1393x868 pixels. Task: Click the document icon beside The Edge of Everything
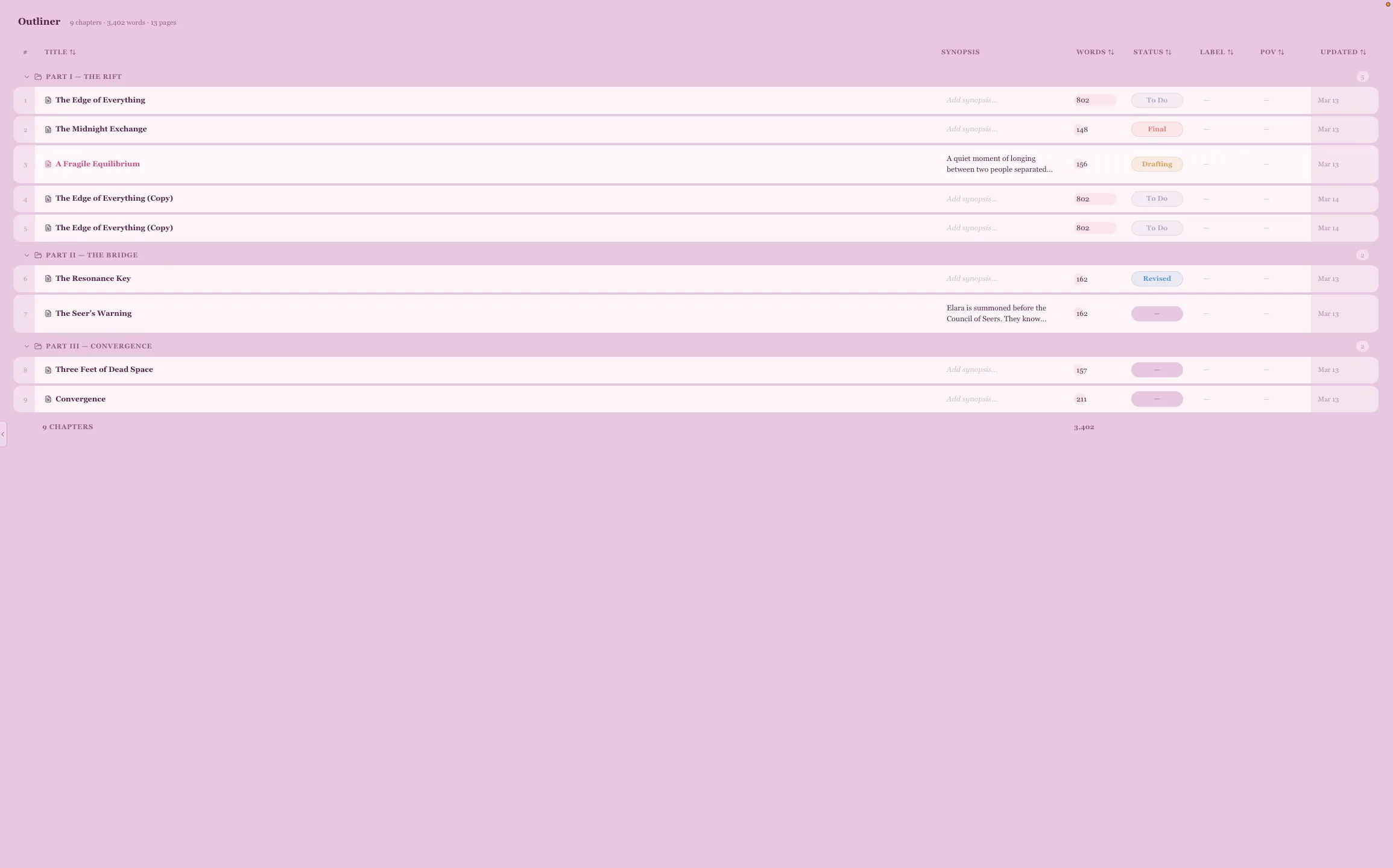48,100
